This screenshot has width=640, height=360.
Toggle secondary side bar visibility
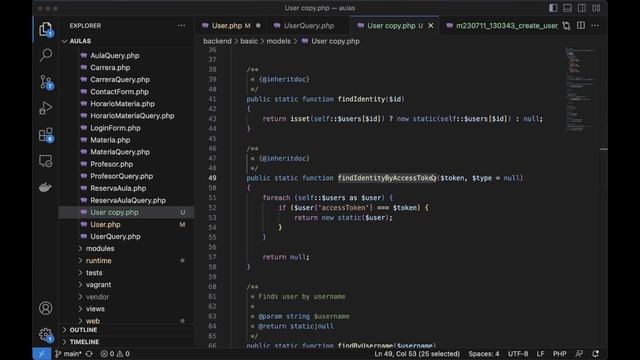pos(582,8)
